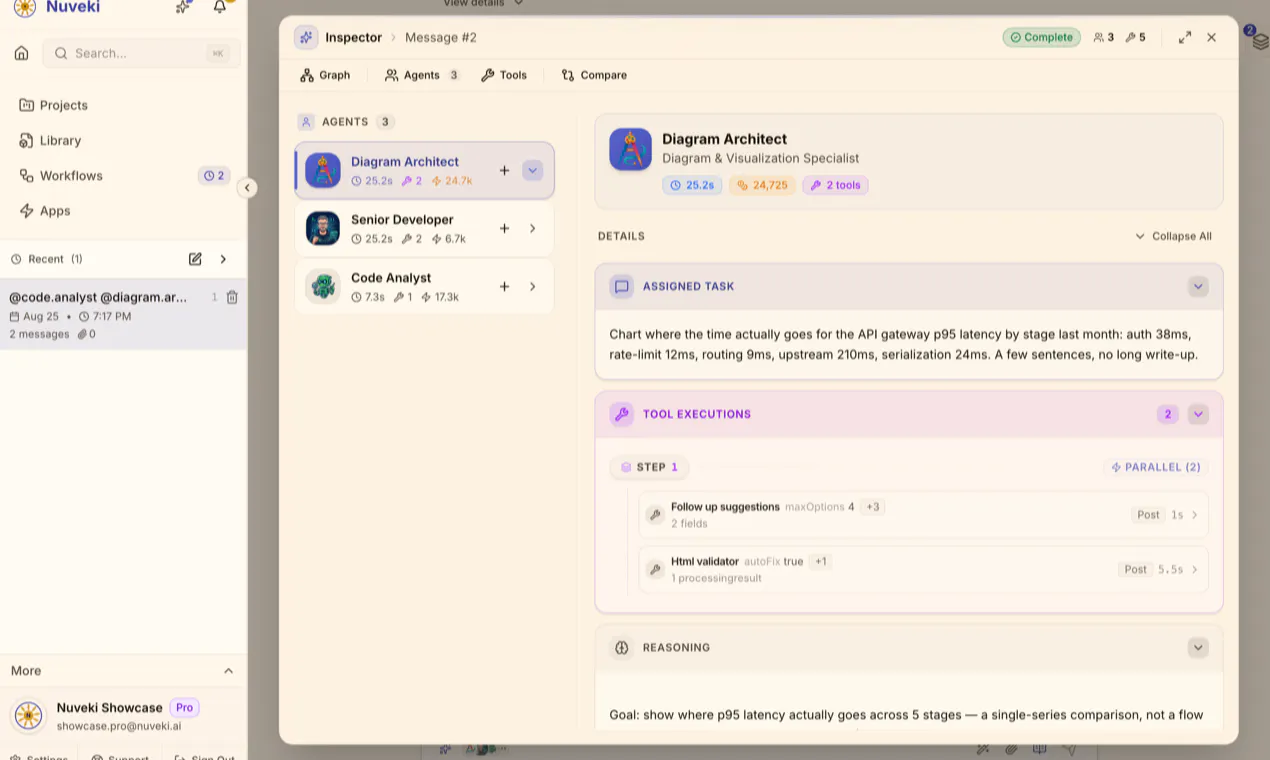
Task: Click the Reasoning brain icon
Action: (622, 648)
